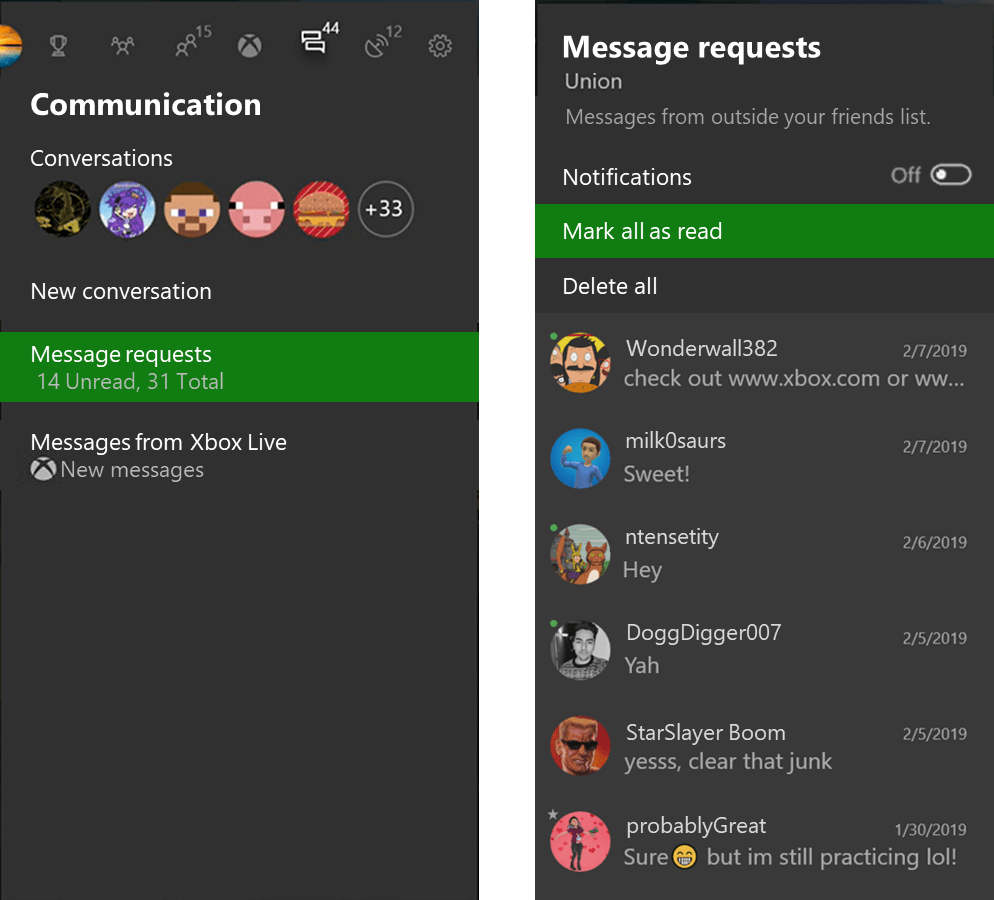Click the Xbox logo beside New messages
Viewport: 994px width, 900px height.
tap(43, 470)
